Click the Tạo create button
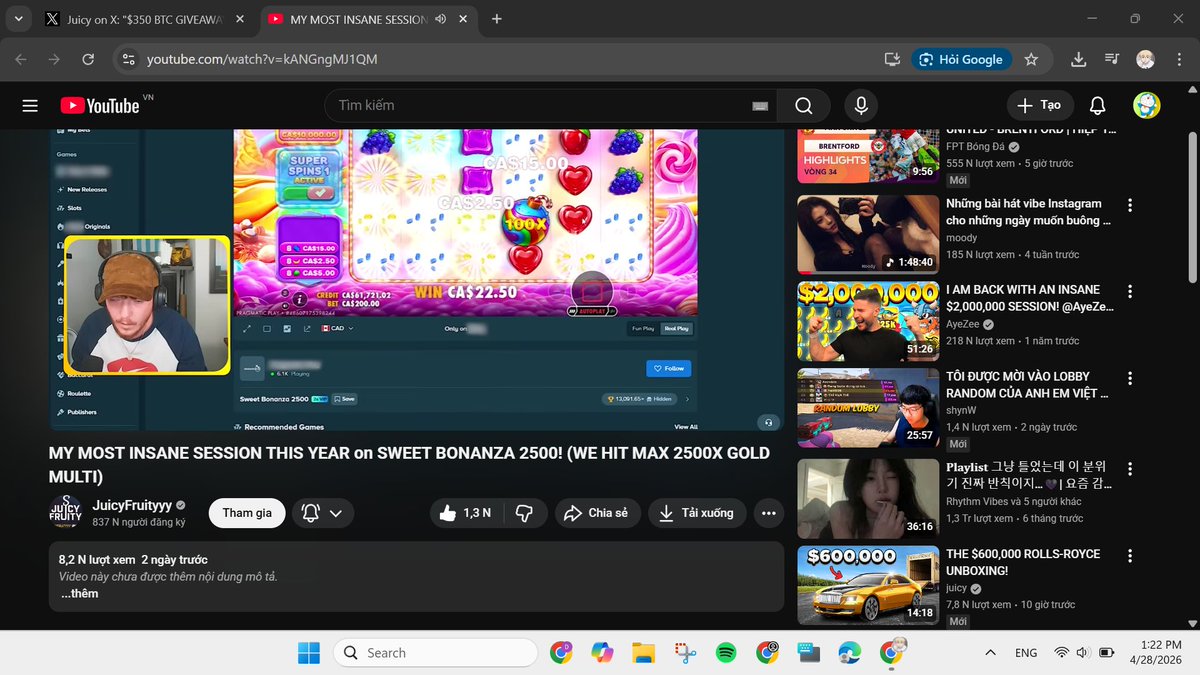 (1039, 105)
